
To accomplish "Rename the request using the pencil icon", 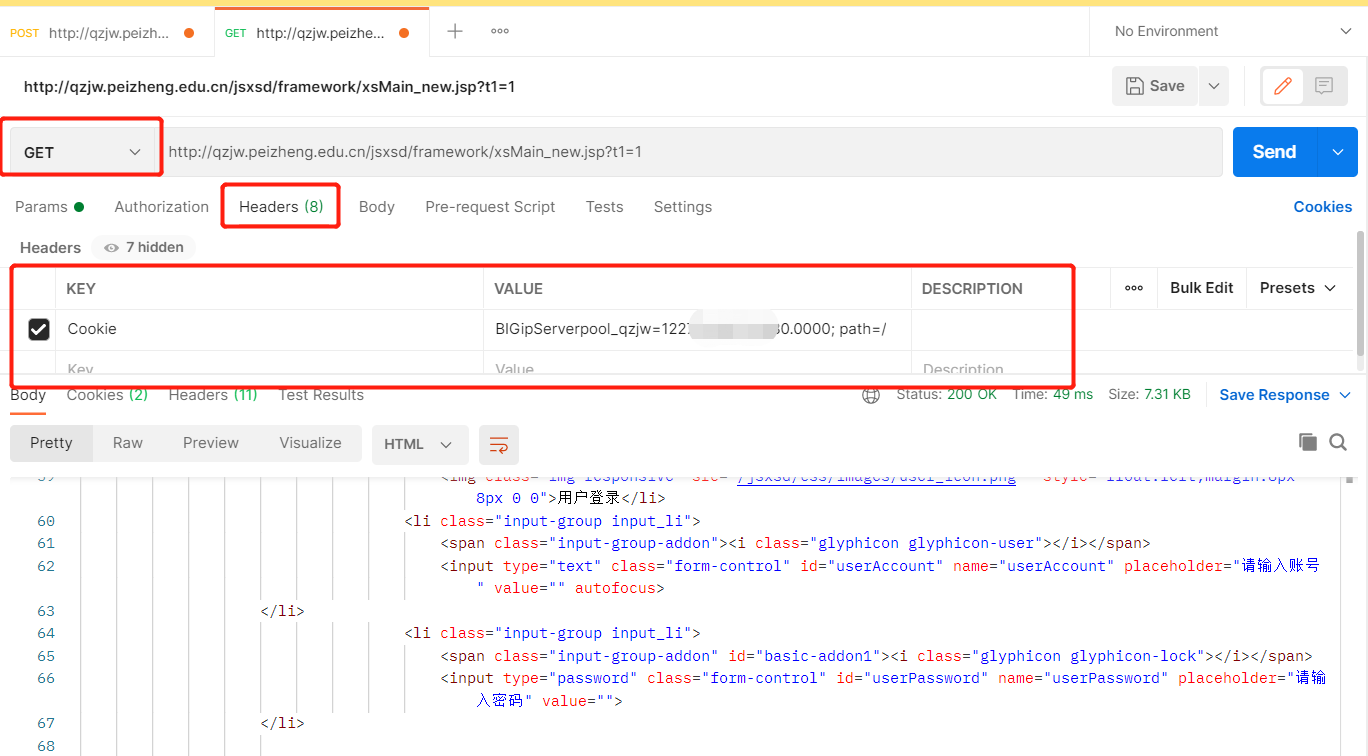I will click(1282, 86).
